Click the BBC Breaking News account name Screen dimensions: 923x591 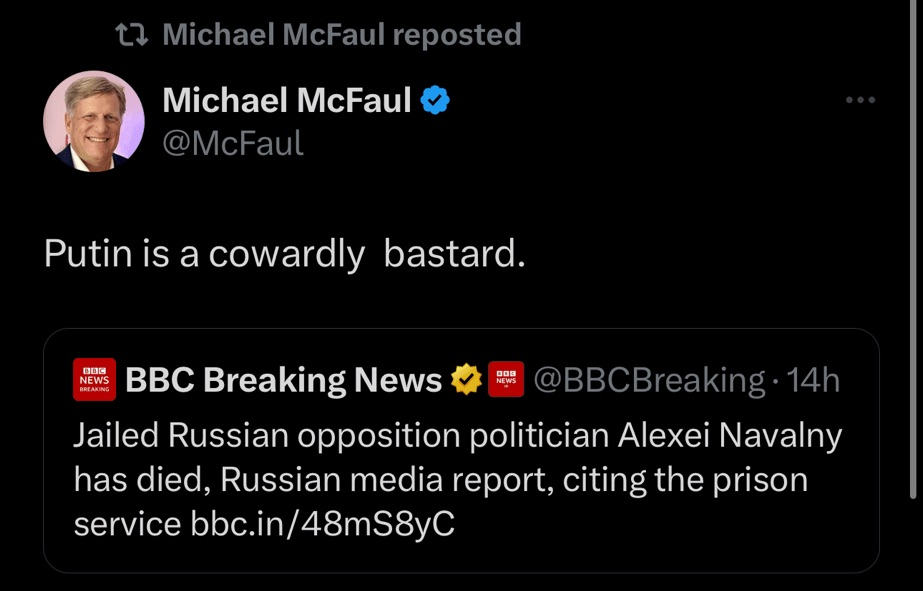[x=283, y=380]
